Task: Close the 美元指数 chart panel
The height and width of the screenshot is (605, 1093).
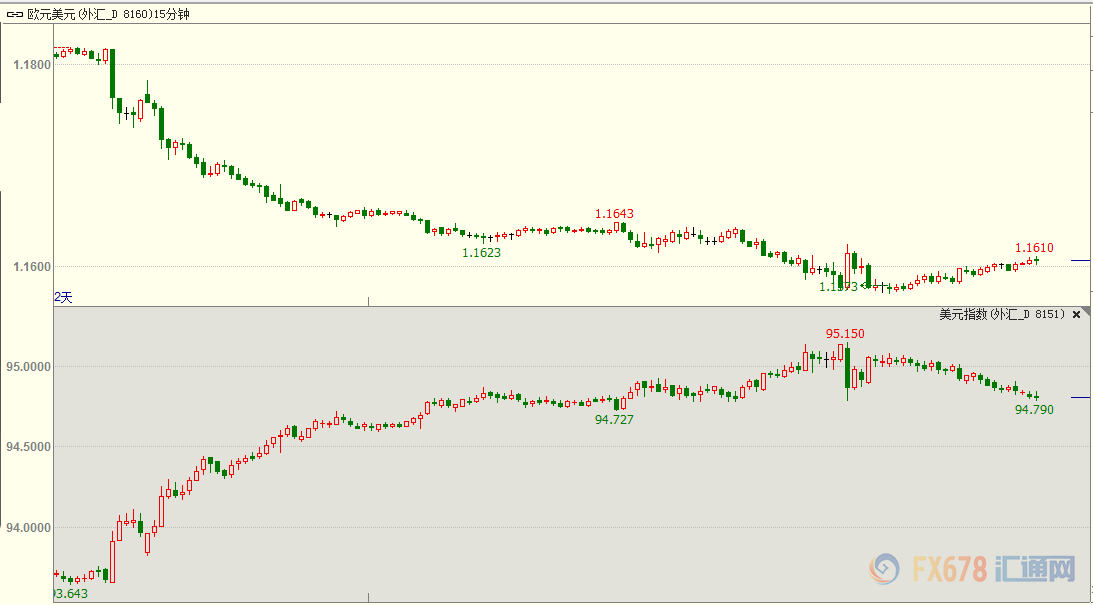Action: (1076, 314)
